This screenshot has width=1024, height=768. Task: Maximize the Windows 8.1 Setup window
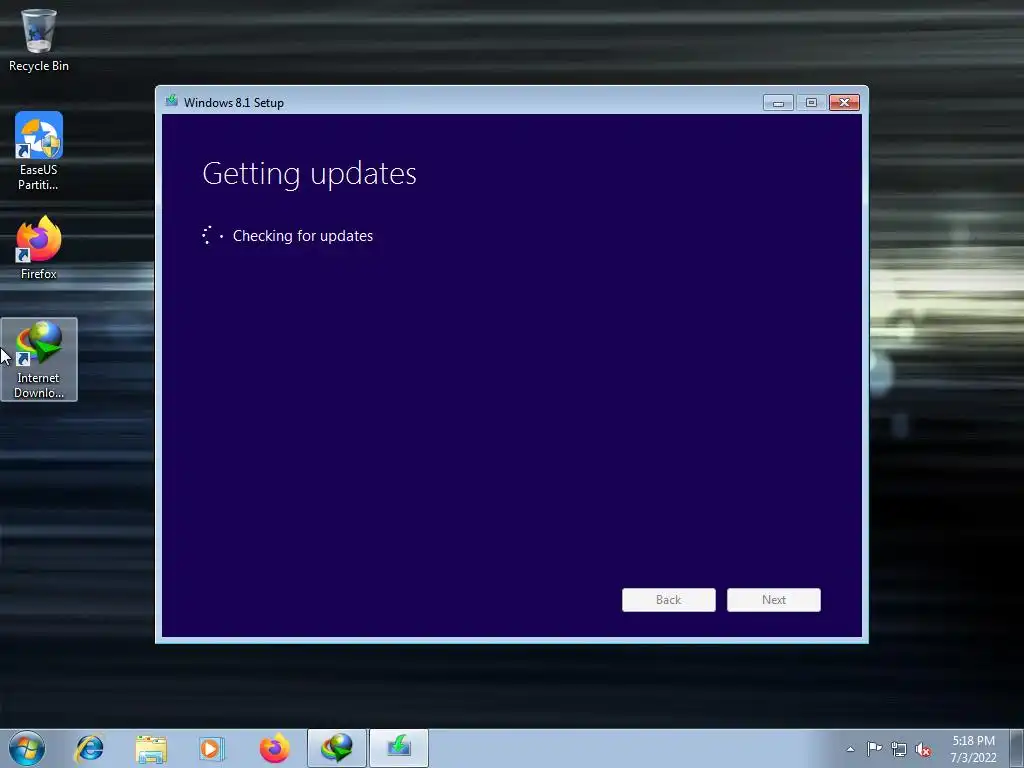coord(811,103)
